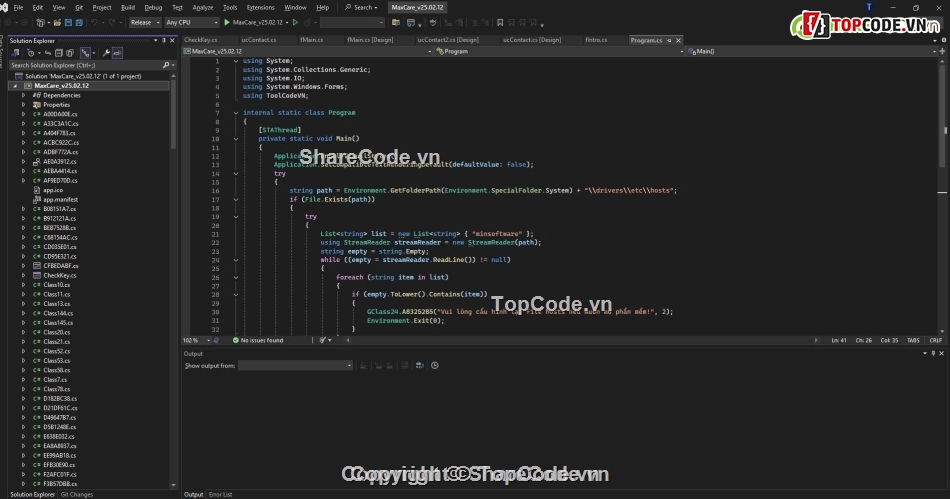
Task: Open the Any CPU platform dropdown
Action: (191, 22)
